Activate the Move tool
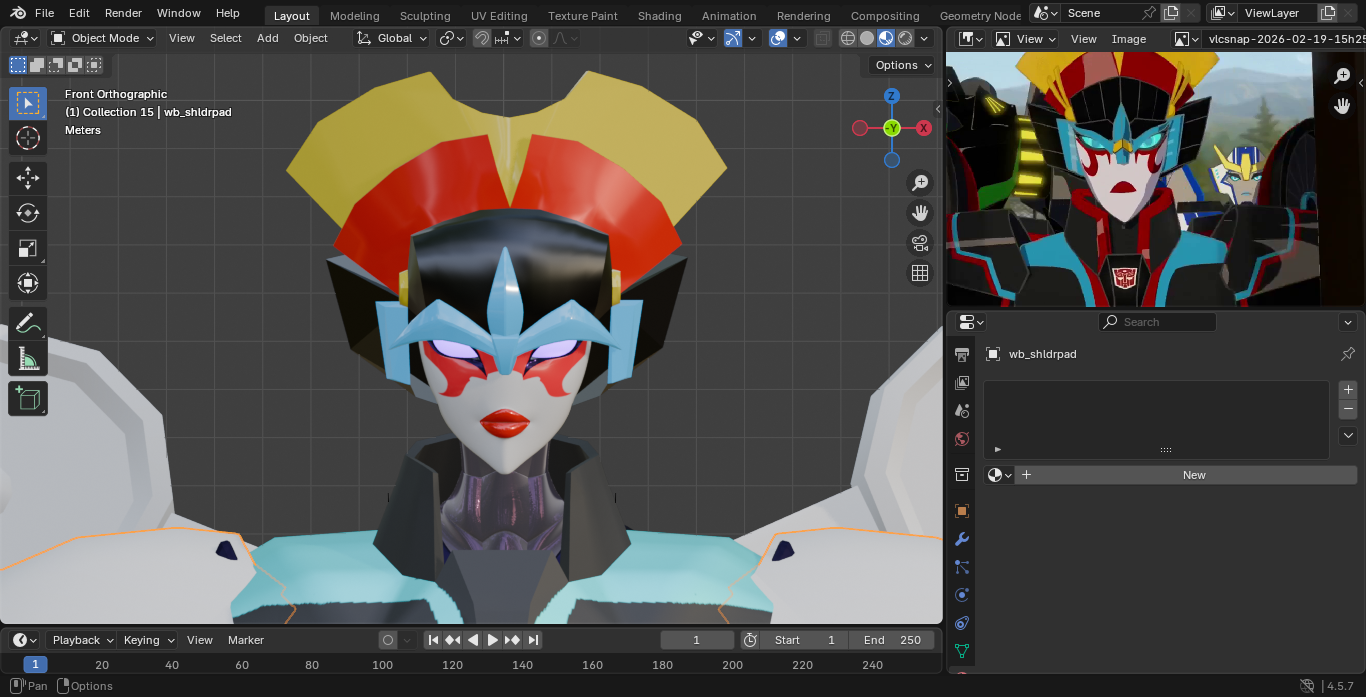 tap(28, 179)
